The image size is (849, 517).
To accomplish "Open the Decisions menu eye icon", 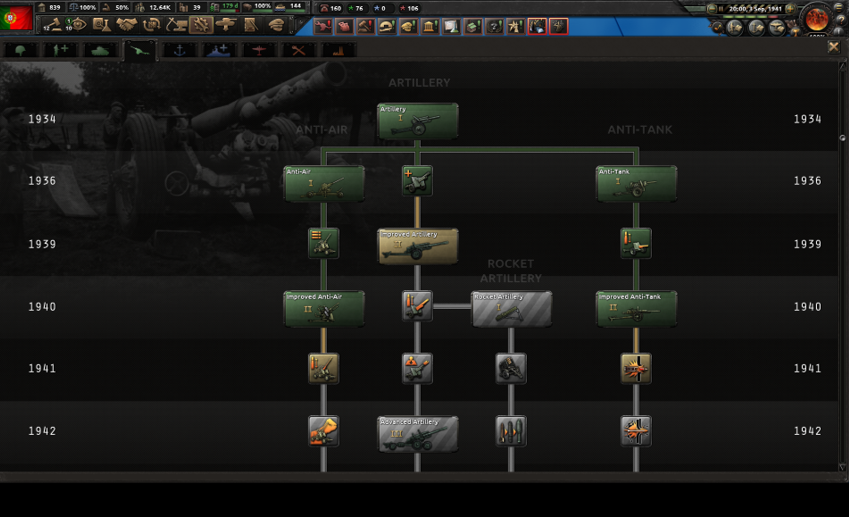I will [79, 25].
